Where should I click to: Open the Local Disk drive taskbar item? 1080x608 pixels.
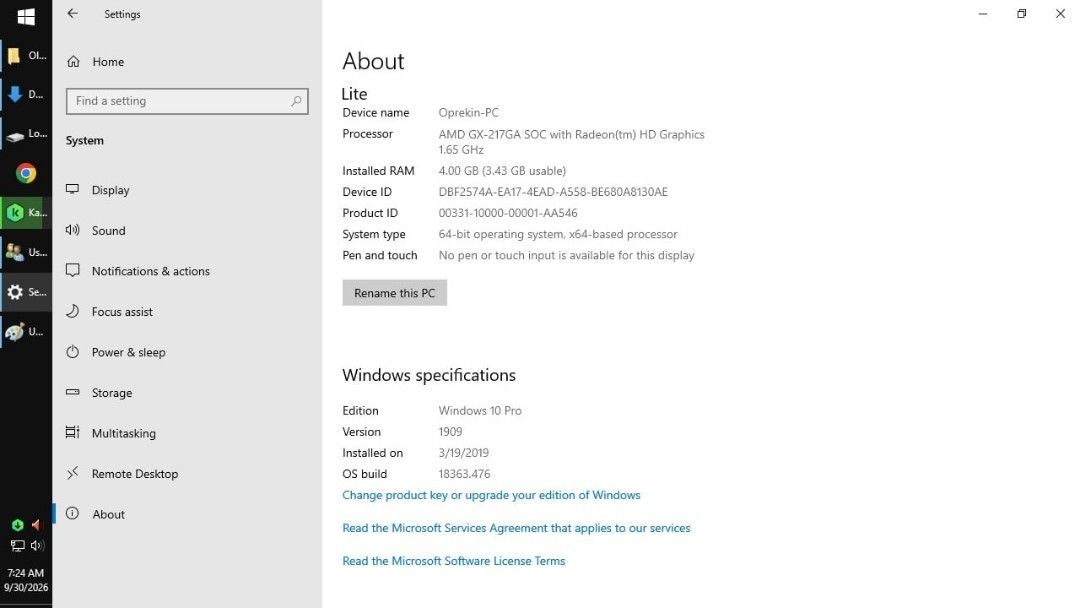point(25,134)
